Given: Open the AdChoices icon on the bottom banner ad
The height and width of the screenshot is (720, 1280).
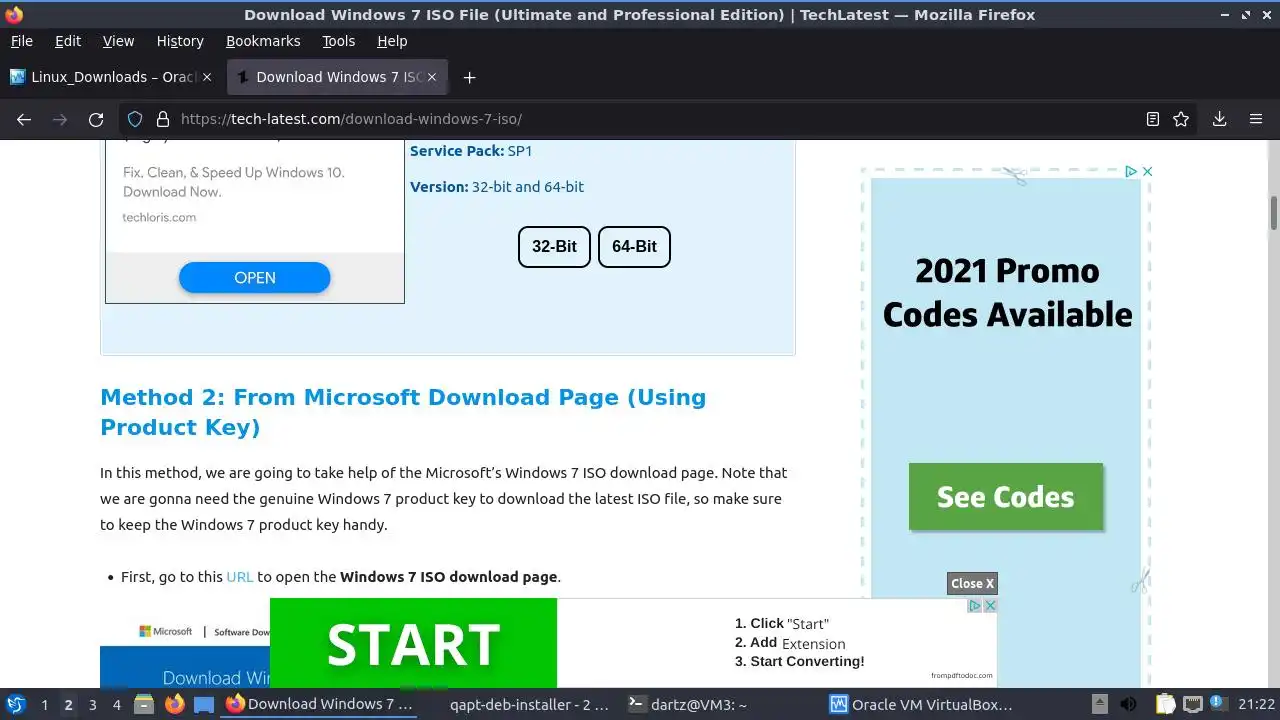Looking at the screenshot, I should 974,606.
